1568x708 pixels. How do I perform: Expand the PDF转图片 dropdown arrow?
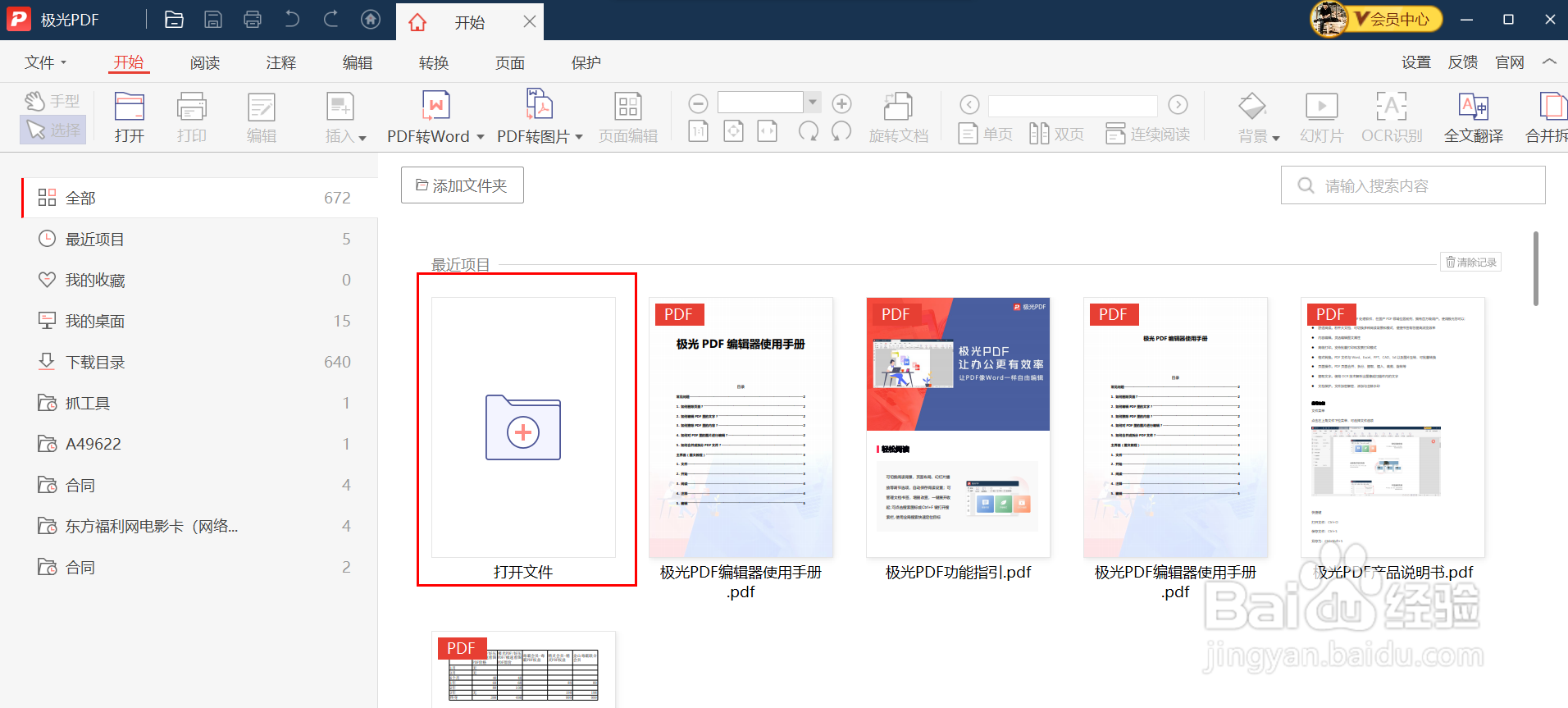pyautogui.click(x=579, y=137)
